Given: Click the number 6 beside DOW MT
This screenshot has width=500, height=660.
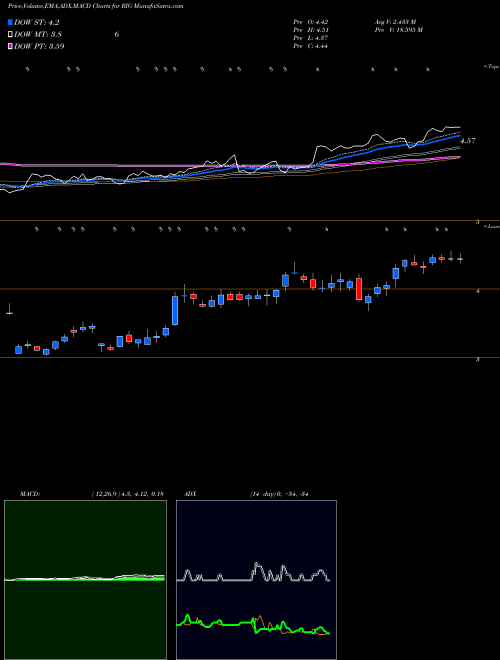Looking at the screenshot, I should point(117,35).
